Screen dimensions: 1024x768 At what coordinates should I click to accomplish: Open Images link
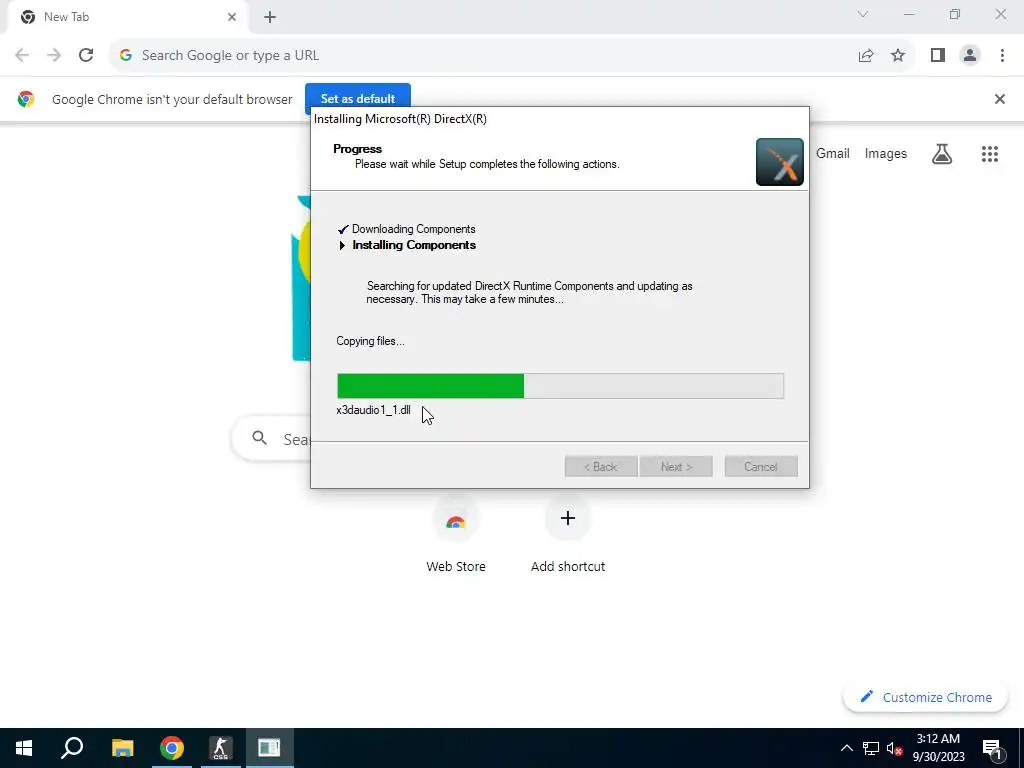click(886, 153)
